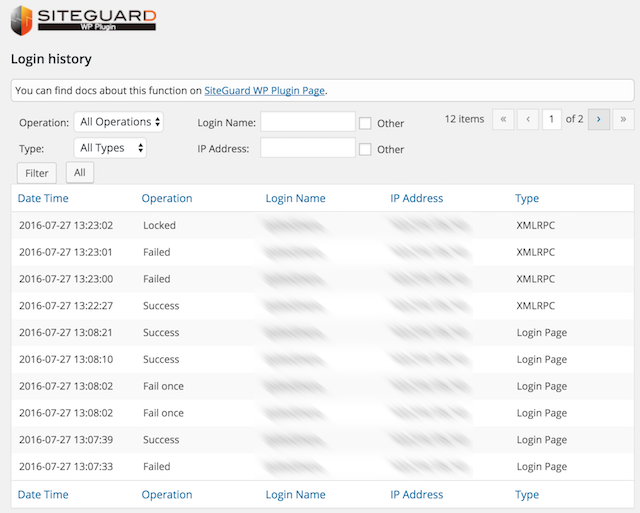Select the 2016-07-27 13:23:02 timestamp

pyautogui.click(x=66, y=225)
